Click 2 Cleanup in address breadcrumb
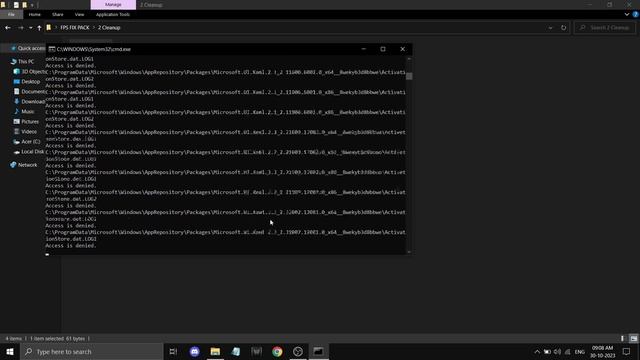 tap(109, 27)
